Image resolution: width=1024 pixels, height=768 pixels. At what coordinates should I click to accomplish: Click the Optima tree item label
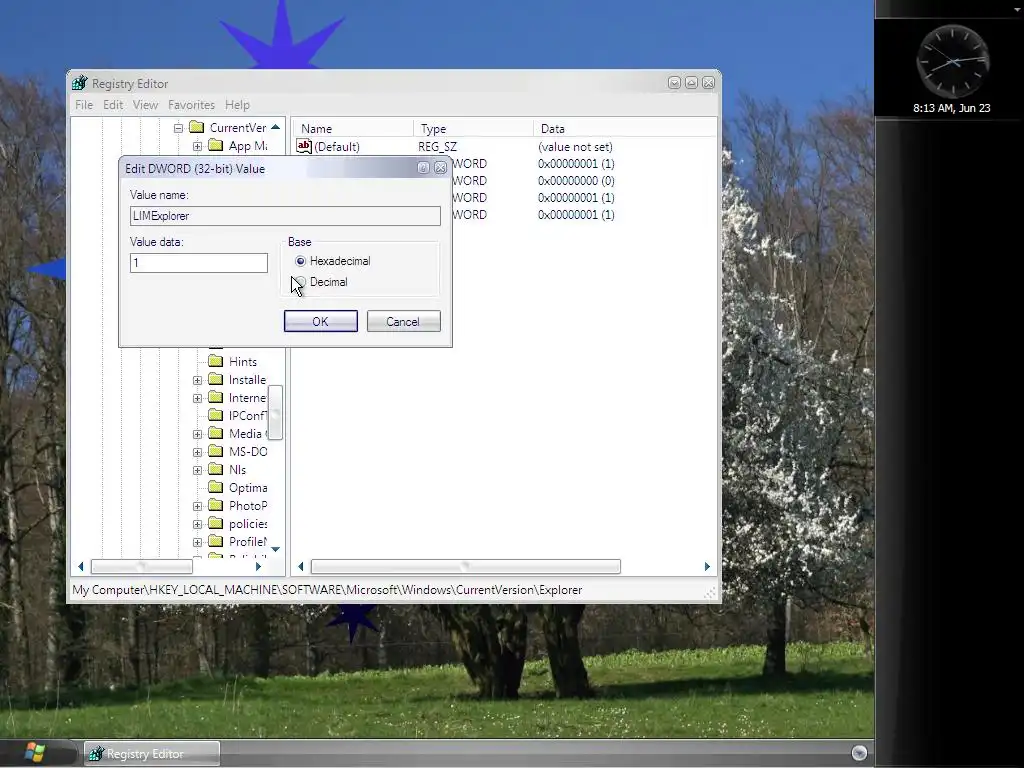coord(248,488)
